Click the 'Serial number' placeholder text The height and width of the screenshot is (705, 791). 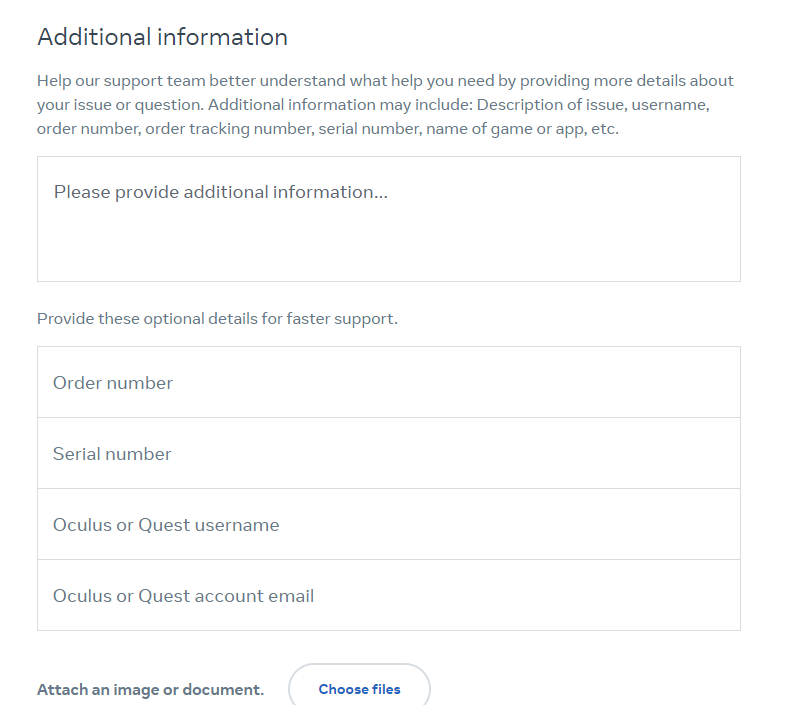click(x=112, y=454)
